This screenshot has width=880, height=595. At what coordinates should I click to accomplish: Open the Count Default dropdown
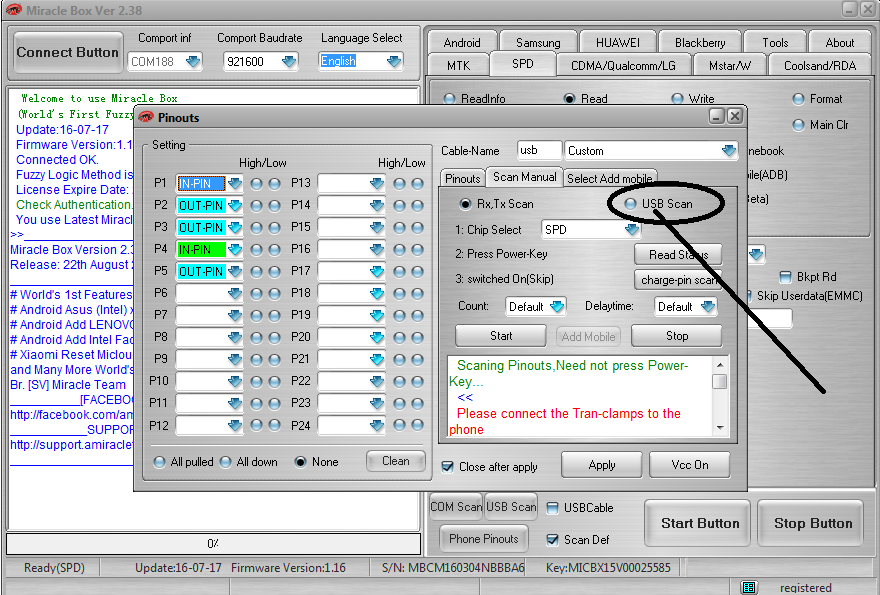557,306
